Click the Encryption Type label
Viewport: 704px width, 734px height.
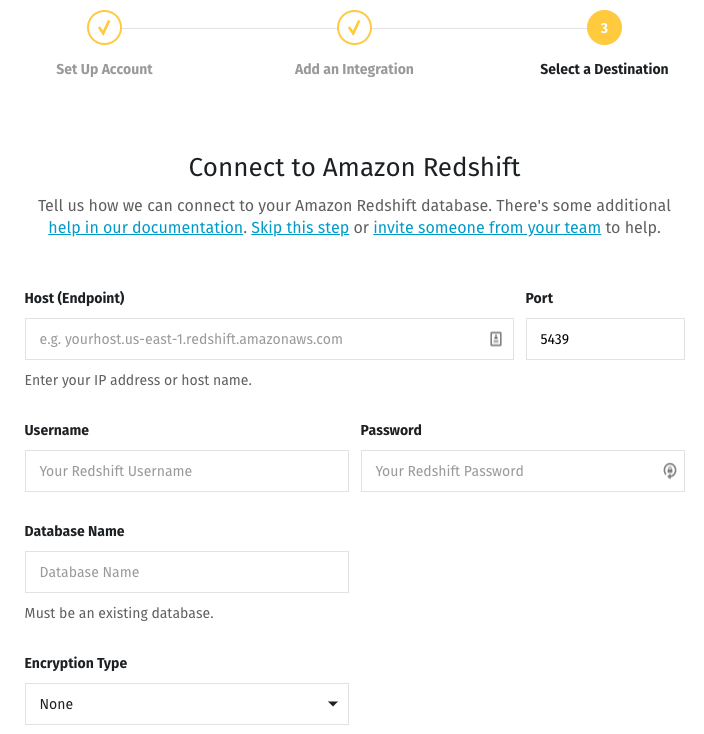[x=76, y=663]
